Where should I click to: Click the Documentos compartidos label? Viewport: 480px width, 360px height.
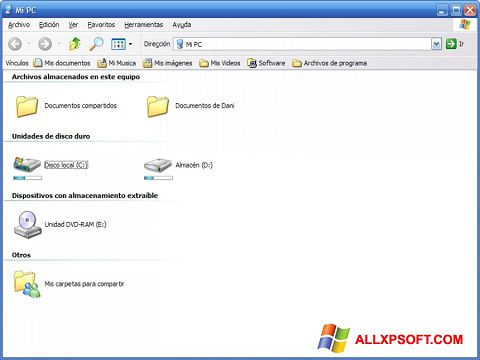tap(81, 106)
